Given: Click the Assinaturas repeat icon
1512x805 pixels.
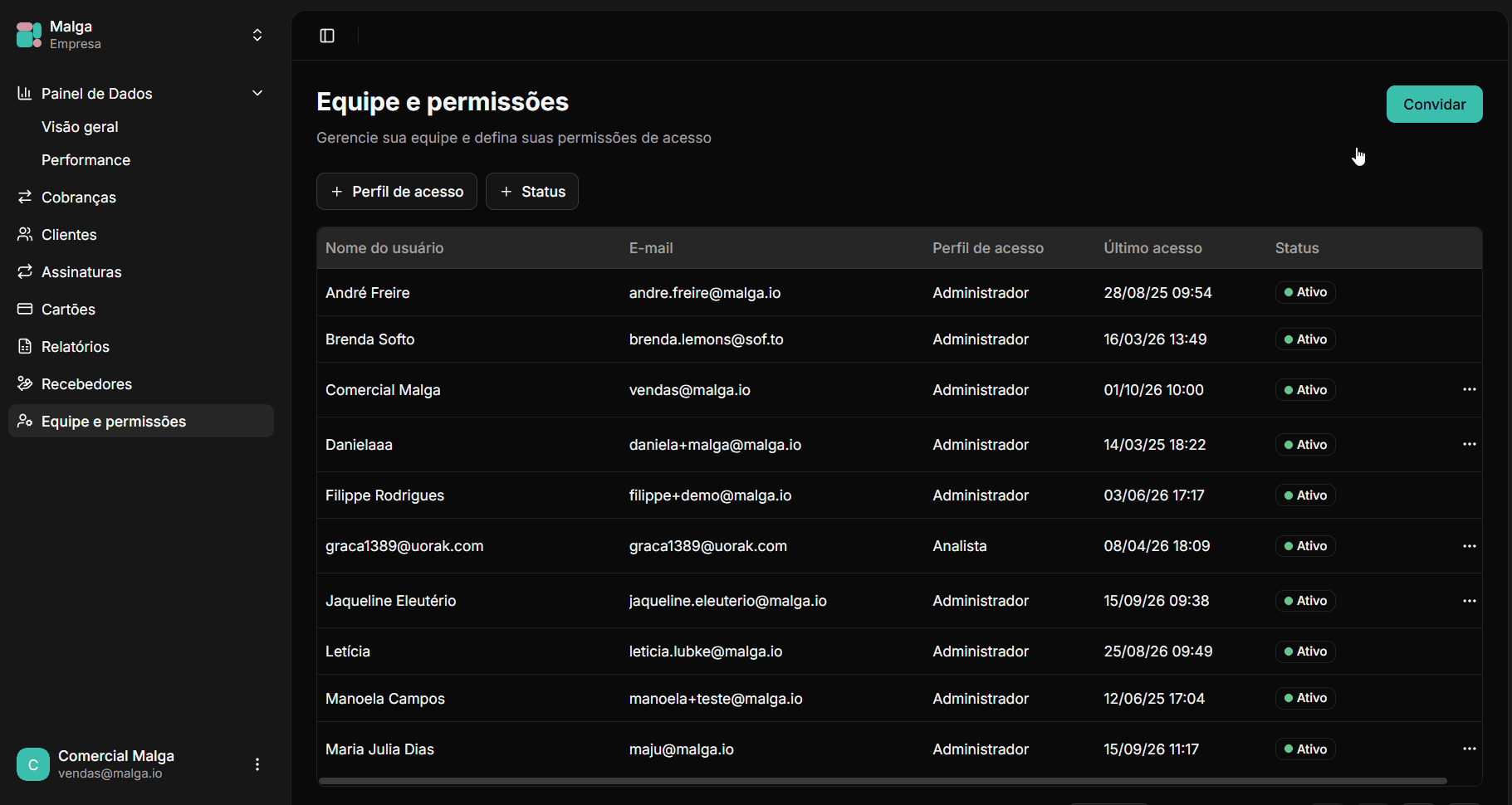Looking at the screenshot, I should (x=25, y=271).
